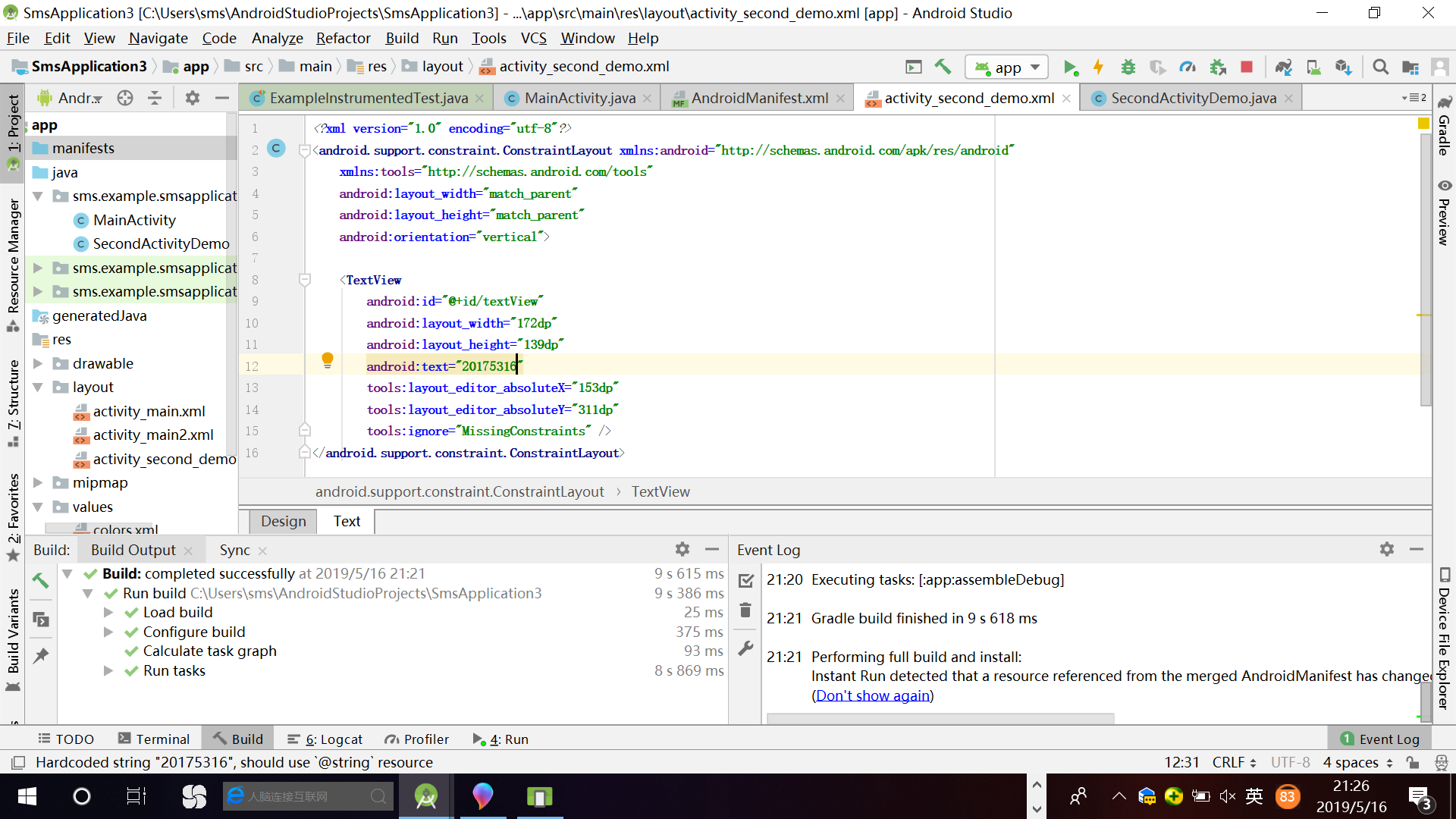Expand the Load build node

coord(108,613)
